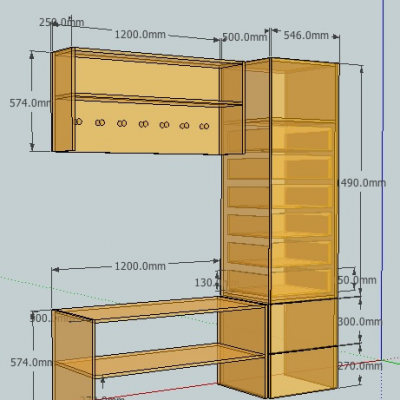Click the 1490.0mm height dimension text
Viewport: 400px width, 400px height.
point(361,183)
